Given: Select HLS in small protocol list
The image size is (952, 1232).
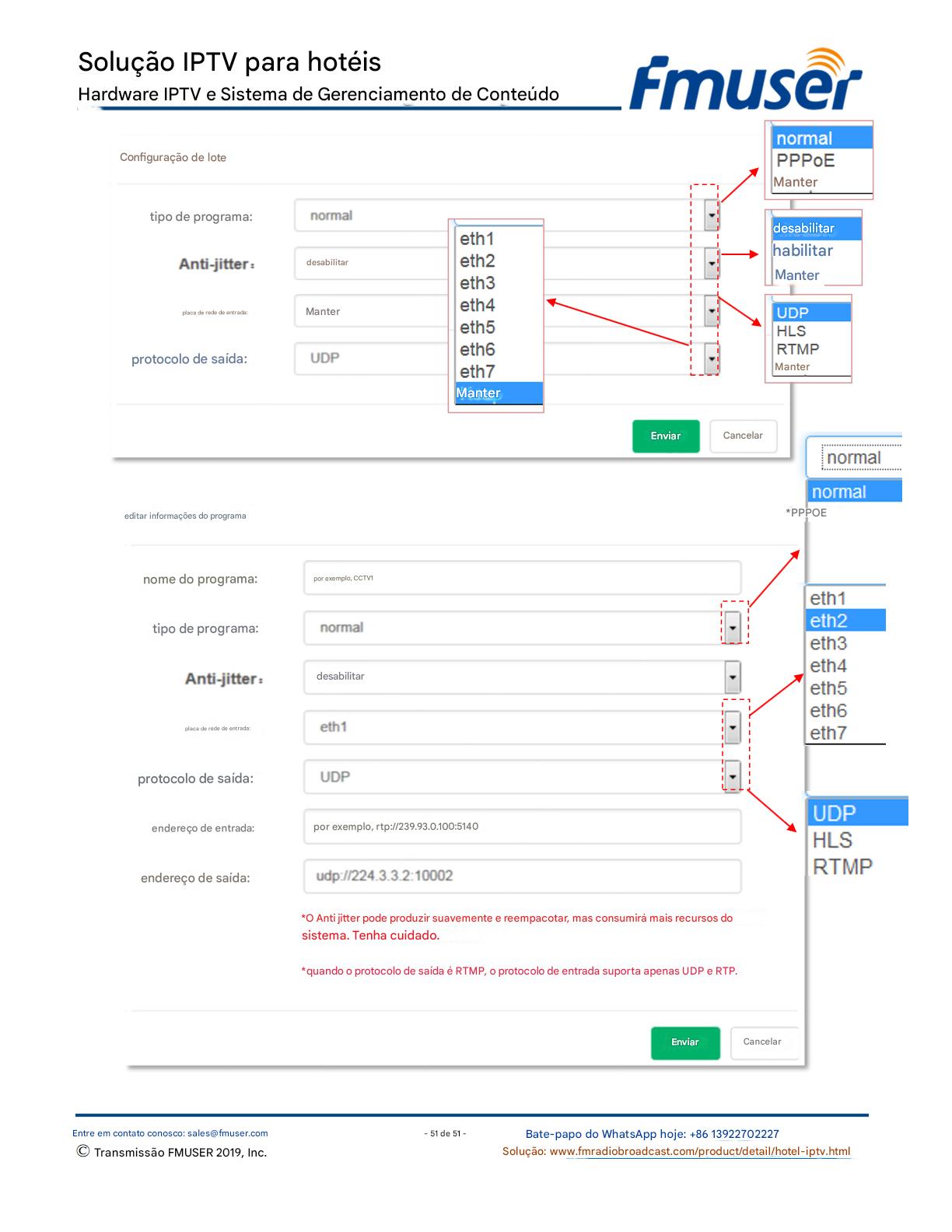Looking at the screenshot, I should [x=792, y=331].
